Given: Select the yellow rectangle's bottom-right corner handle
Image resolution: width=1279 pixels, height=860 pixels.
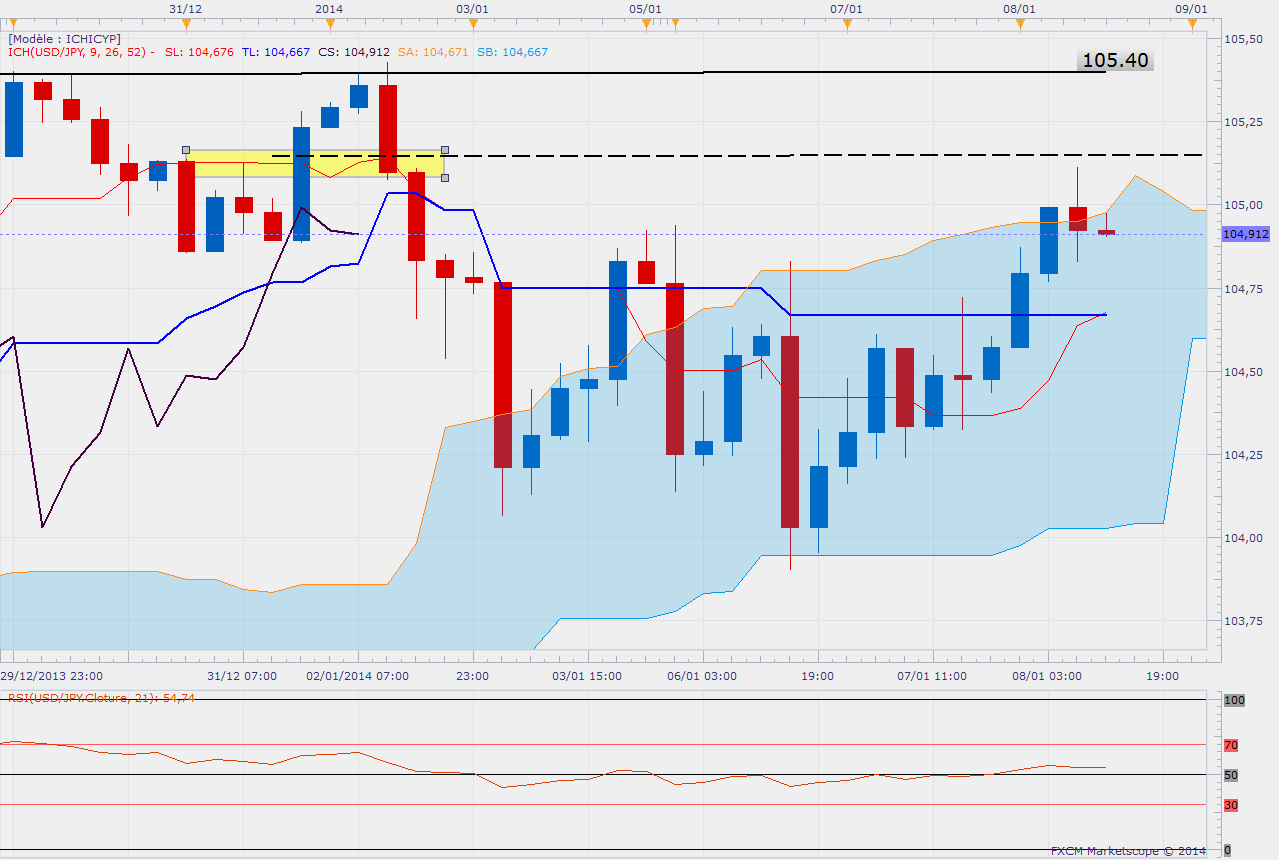Looking at the screenshot, I should tap(445, 178).
